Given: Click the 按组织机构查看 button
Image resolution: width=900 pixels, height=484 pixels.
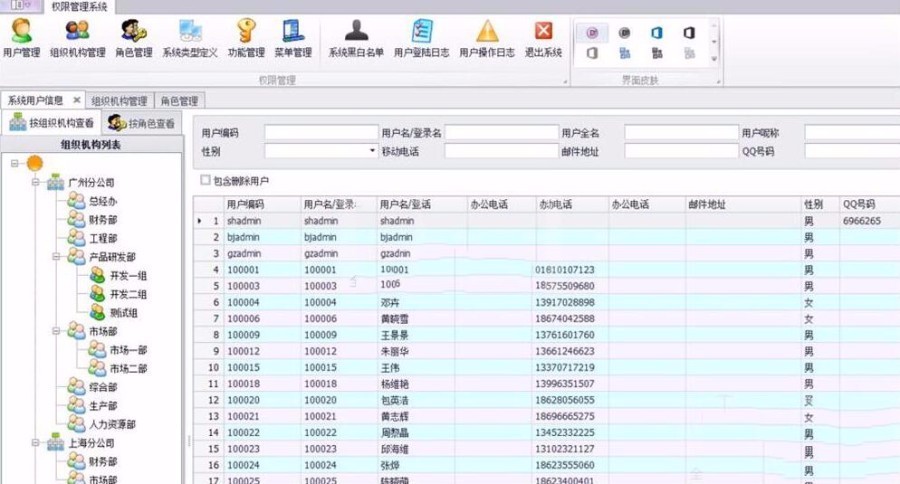Looking at the screenshot, I should pyautogui.click(x=52, y=124).
